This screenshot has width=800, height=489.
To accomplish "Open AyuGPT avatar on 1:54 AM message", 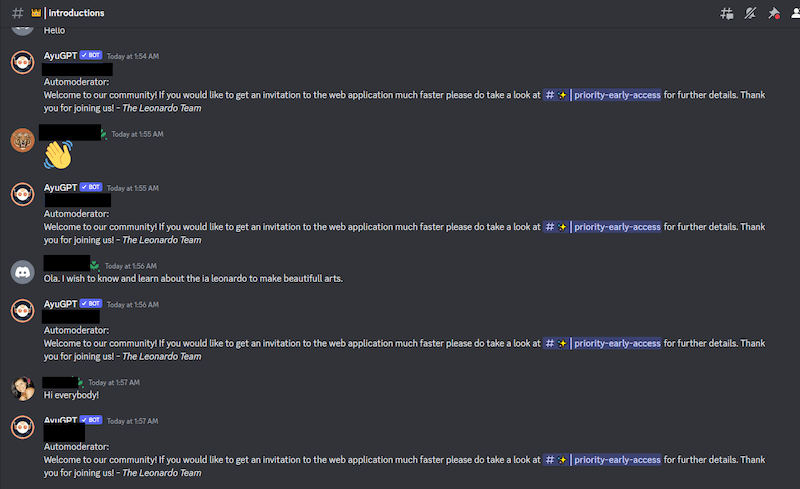I will (x=22, y=62).
